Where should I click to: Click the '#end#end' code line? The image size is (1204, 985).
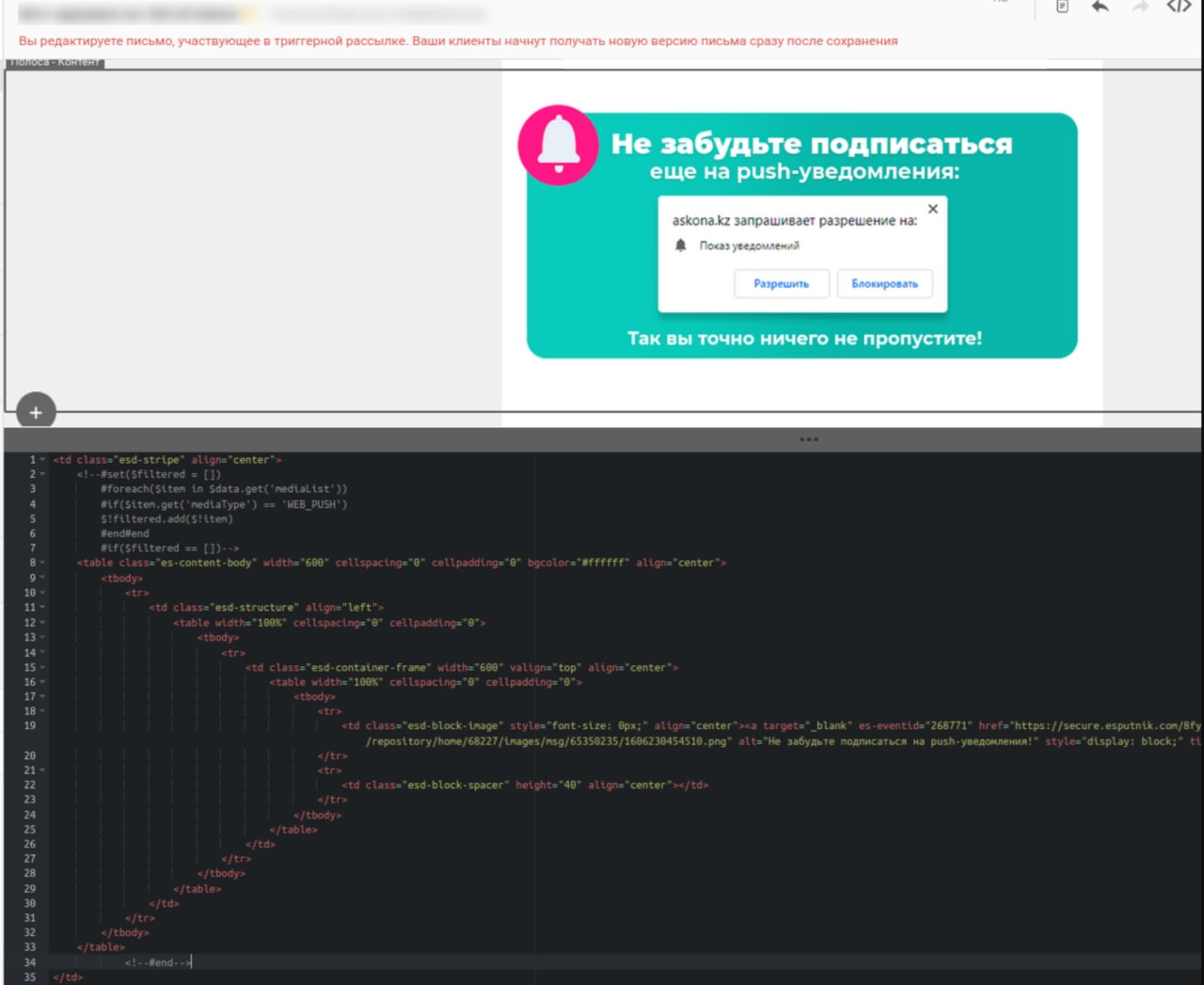pos(125,533)
